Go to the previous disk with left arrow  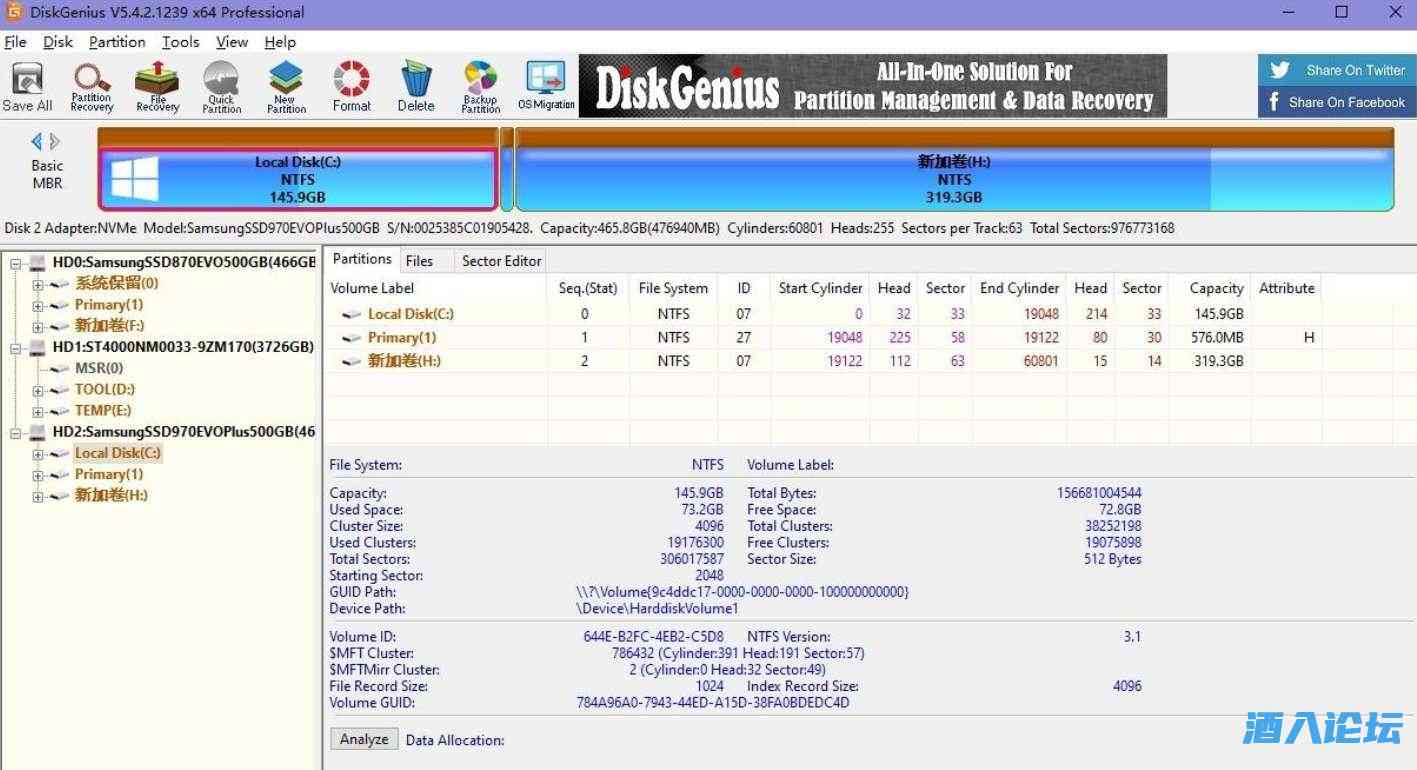click(x=37, y=141)
